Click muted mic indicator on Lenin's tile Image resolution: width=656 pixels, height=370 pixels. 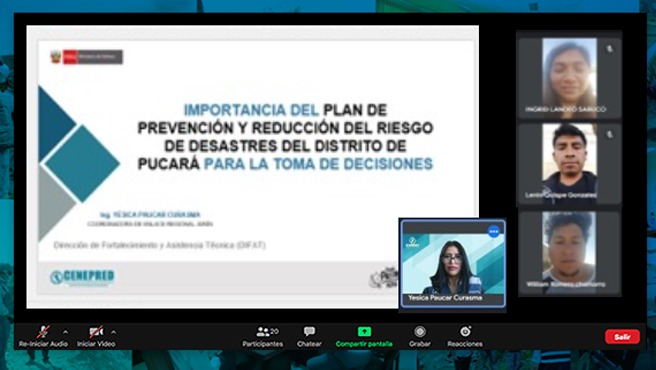(610, 134)
